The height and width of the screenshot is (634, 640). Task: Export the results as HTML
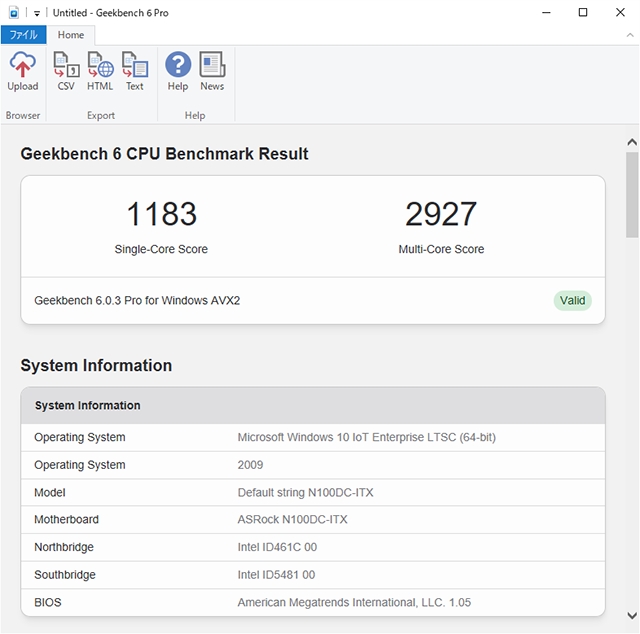(x=100, y=72)
